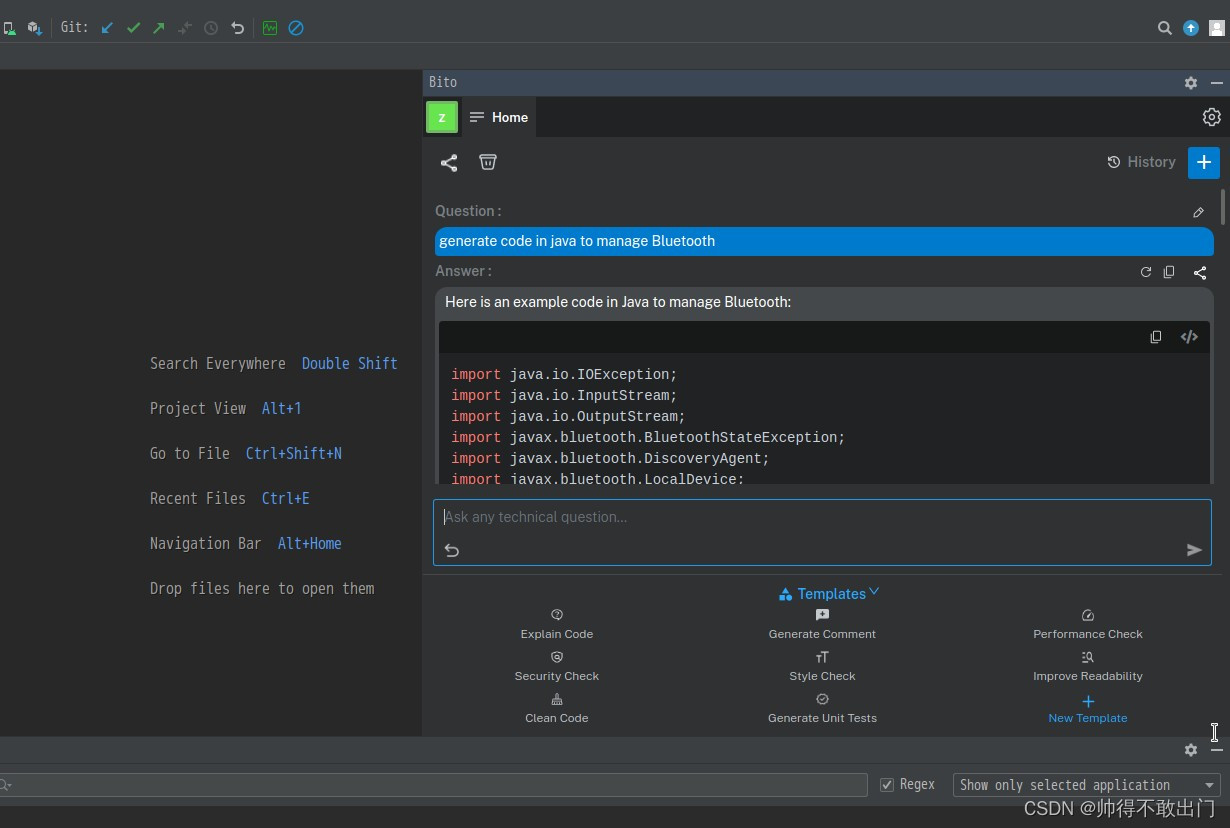This screenshot has width=1230, height=828.
Task: Select the Improve Readability template
Action: [x=1088, y=667]
